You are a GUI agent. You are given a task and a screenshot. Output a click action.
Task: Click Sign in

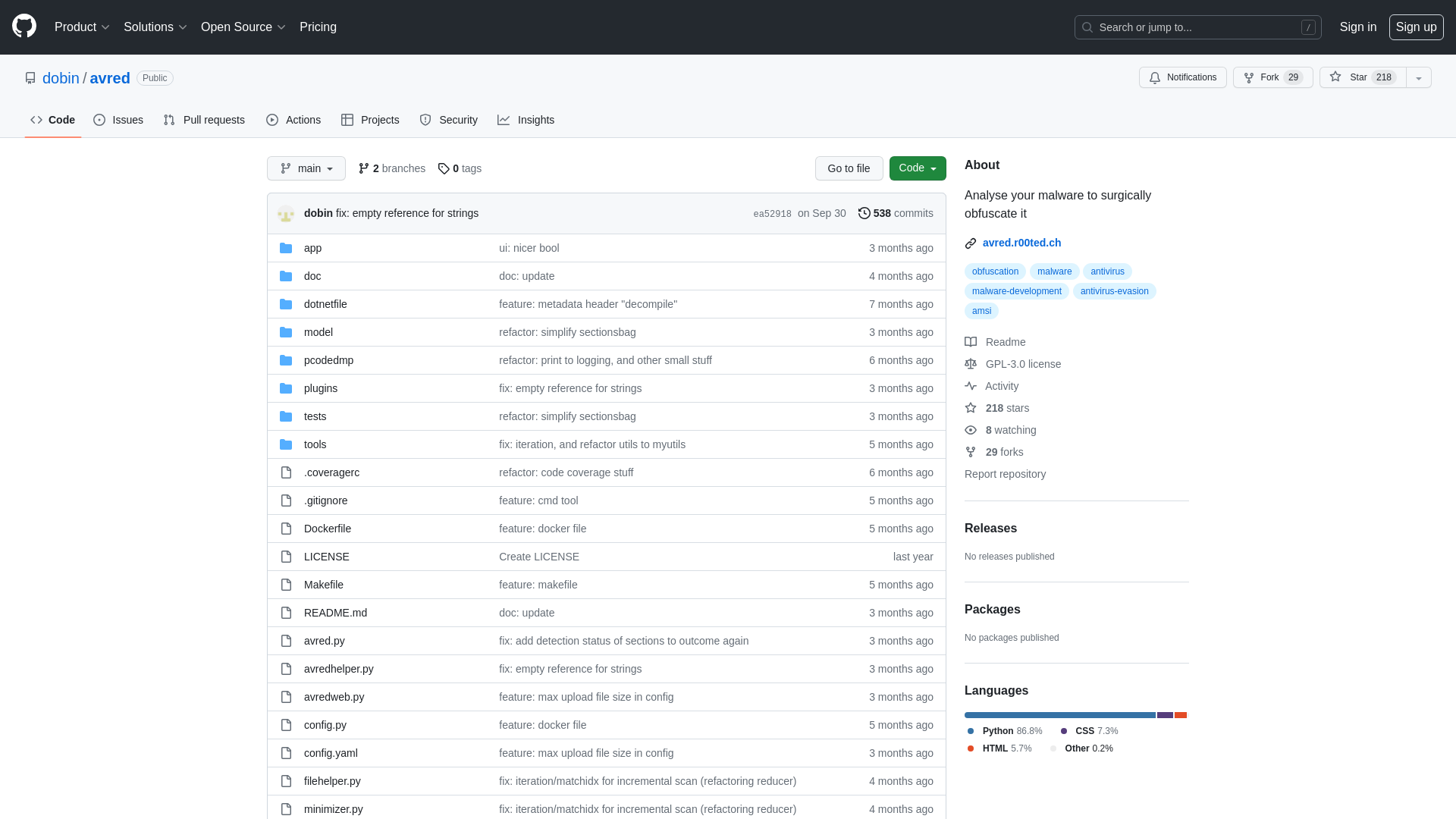[x=1357, y=27]
